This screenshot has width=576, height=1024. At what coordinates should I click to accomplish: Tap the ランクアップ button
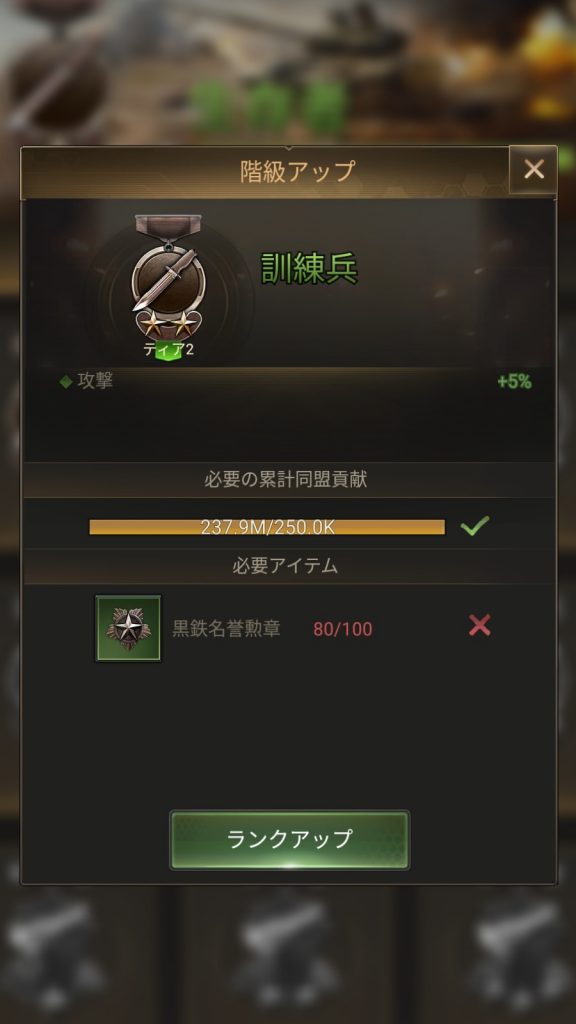(x=289, y=839)
